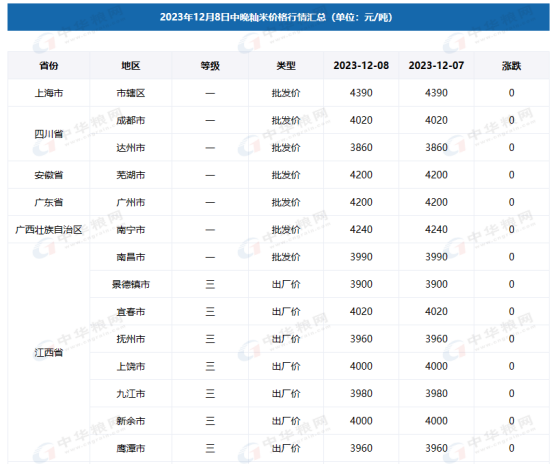This screenshot has height=465, width=554.
Task: Select the 2023-12-08 column header
Action: click(x=361, y=65)
